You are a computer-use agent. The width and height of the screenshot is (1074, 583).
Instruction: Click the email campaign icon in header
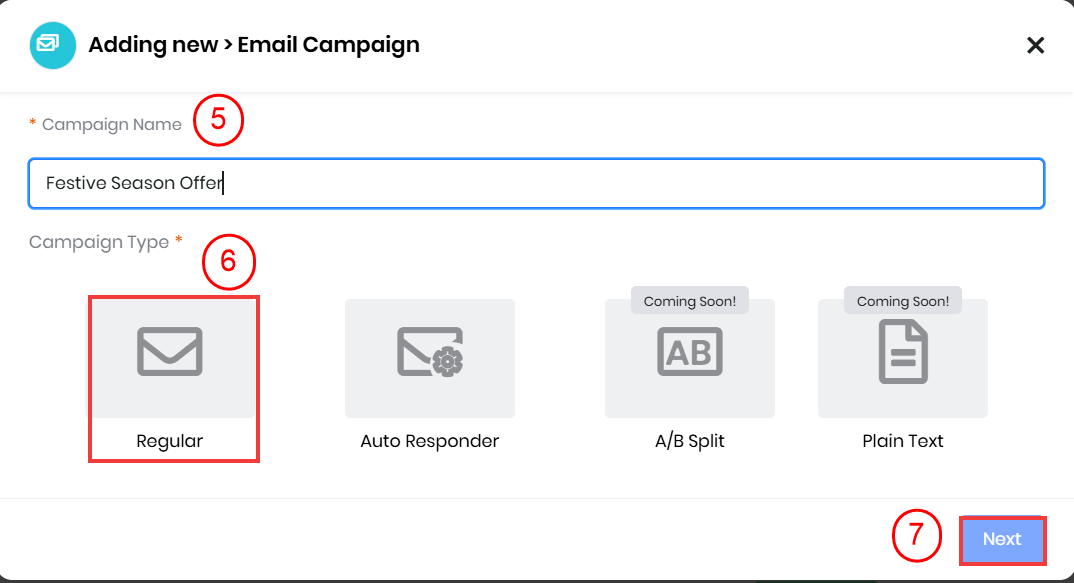click(x=53, y=45)
